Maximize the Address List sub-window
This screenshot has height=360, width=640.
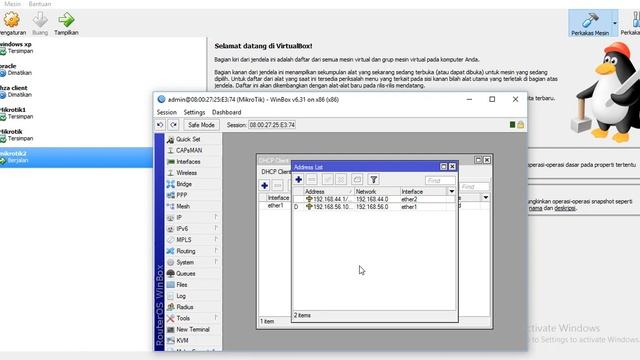443,167
